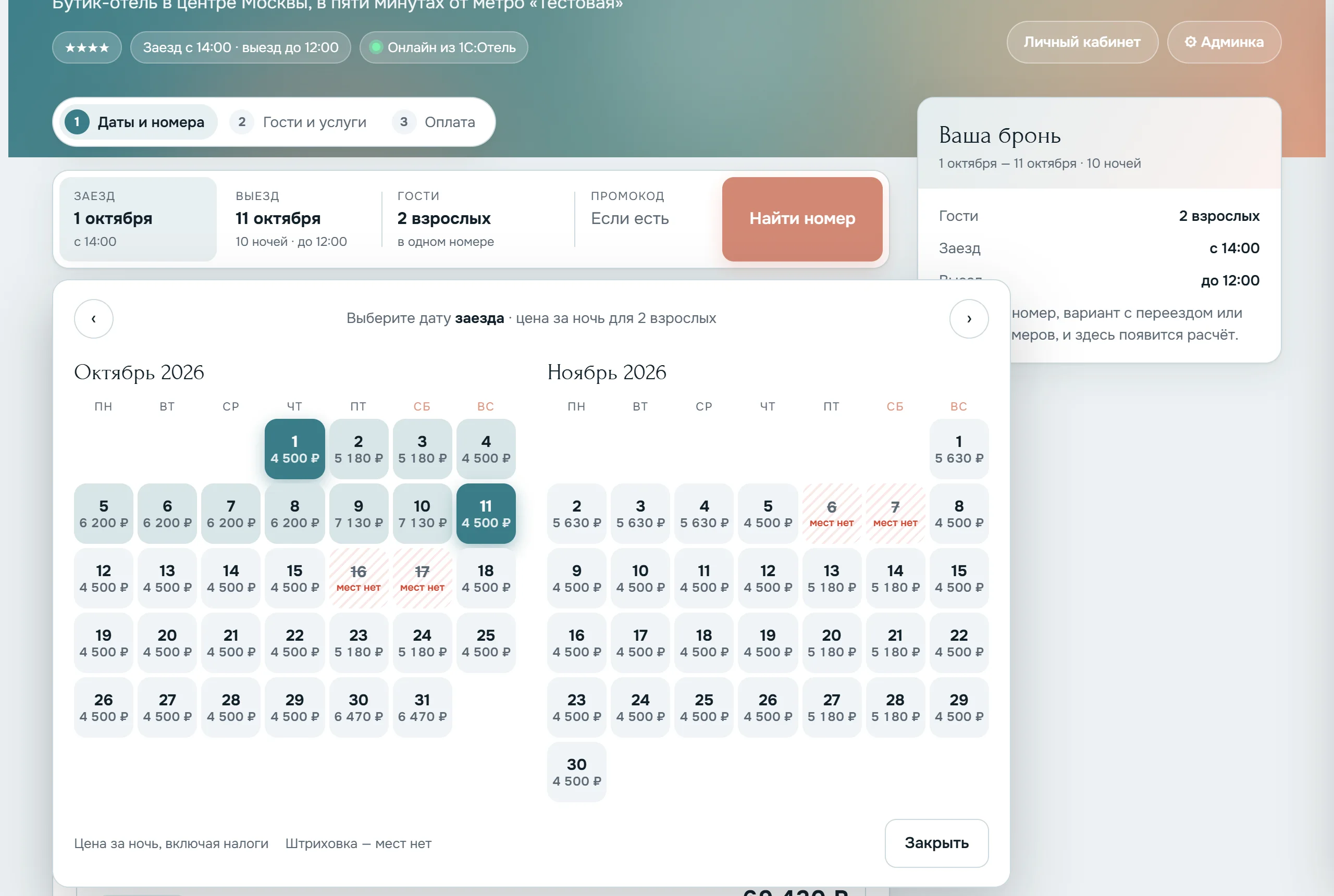
Task: Select November 30 at 4 500 ₽
Action: coord(576,771)
